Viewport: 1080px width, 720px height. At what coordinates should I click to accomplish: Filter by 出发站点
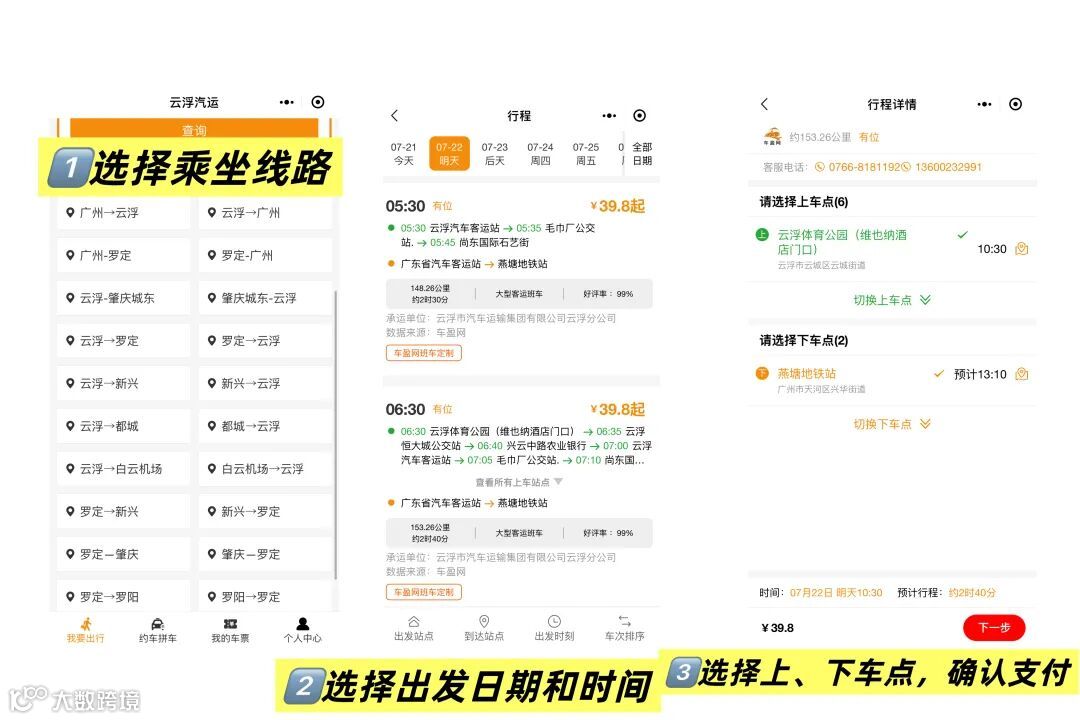413,628
